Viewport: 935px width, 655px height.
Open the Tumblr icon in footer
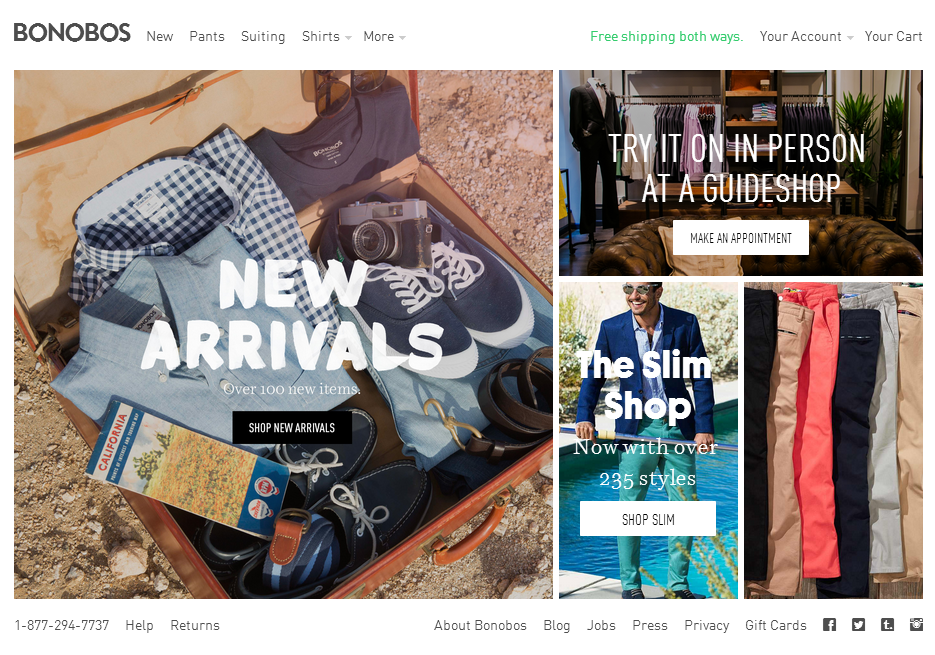[x=887, y=625]
